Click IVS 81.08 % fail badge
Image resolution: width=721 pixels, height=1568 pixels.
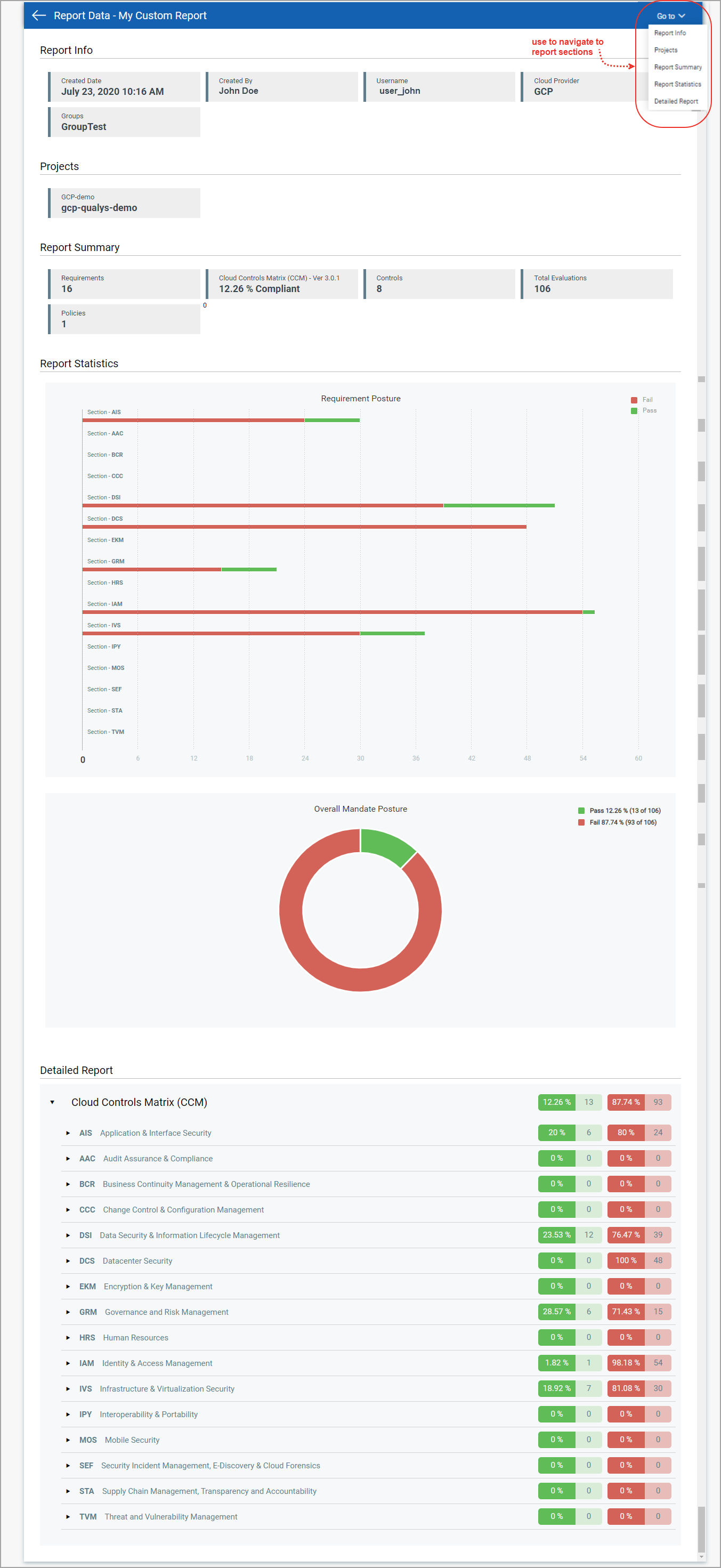(626, 1388)
